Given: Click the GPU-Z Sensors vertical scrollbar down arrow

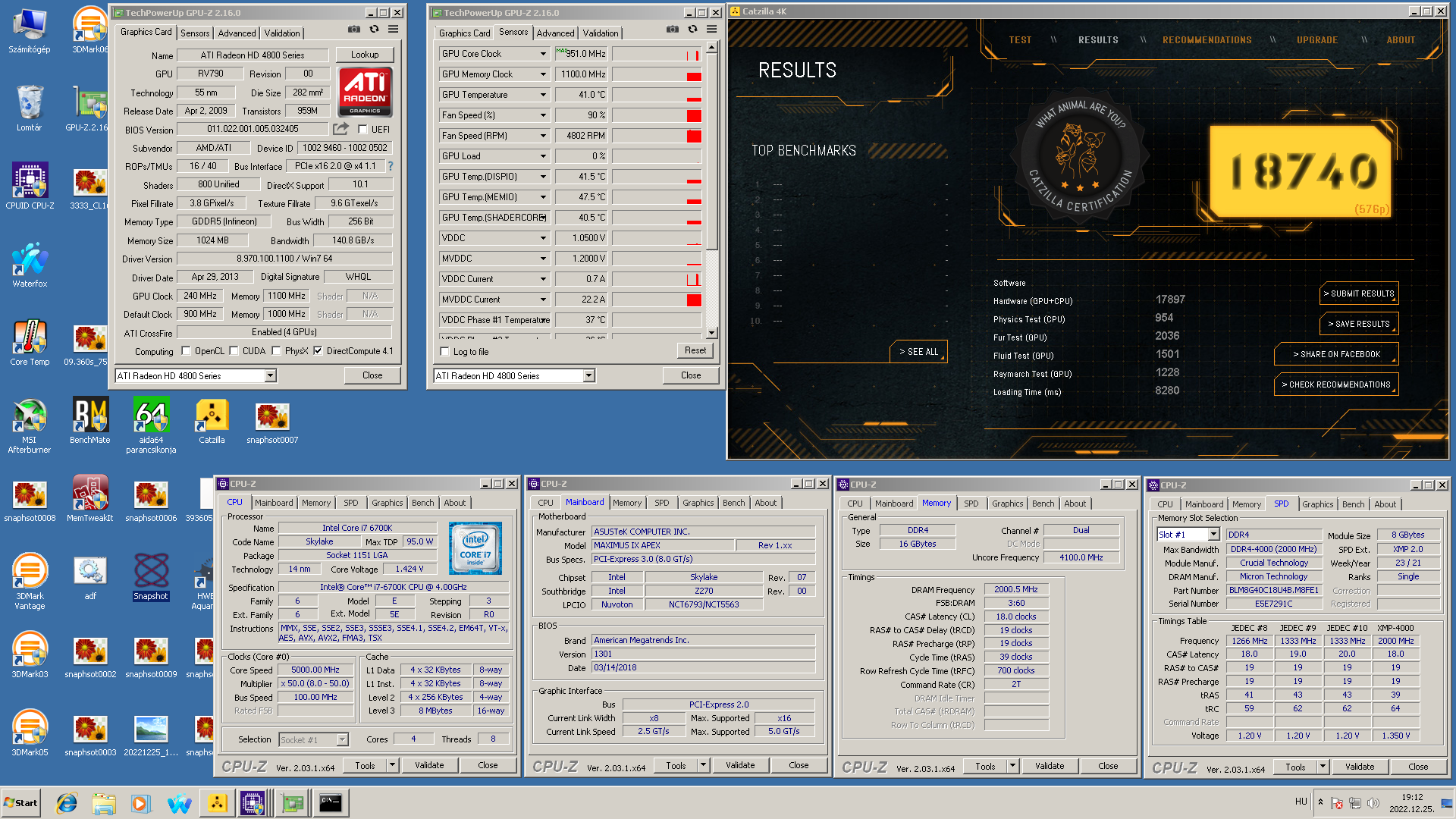Looking at the screenshot, I should pos(711,333).
